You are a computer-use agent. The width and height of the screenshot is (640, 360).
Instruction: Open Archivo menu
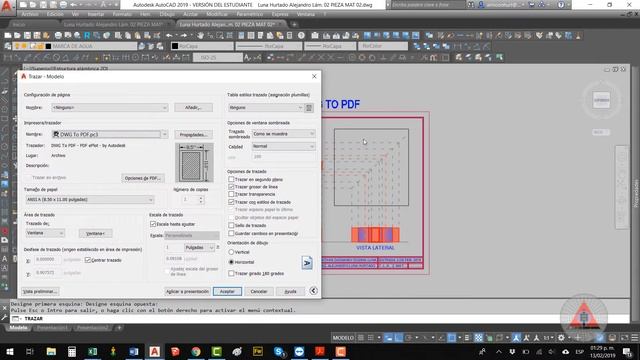click(30, 14)
